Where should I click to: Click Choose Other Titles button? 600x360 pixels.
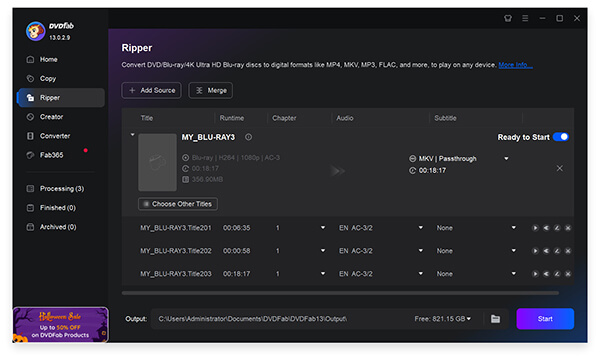178,204
